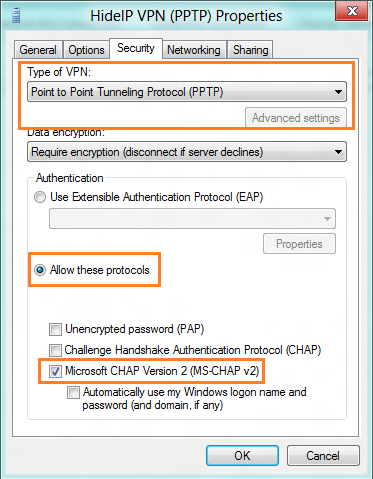Select the Security tab
Viewport: 373px width, 479px height.
click(x=136, y=48)
